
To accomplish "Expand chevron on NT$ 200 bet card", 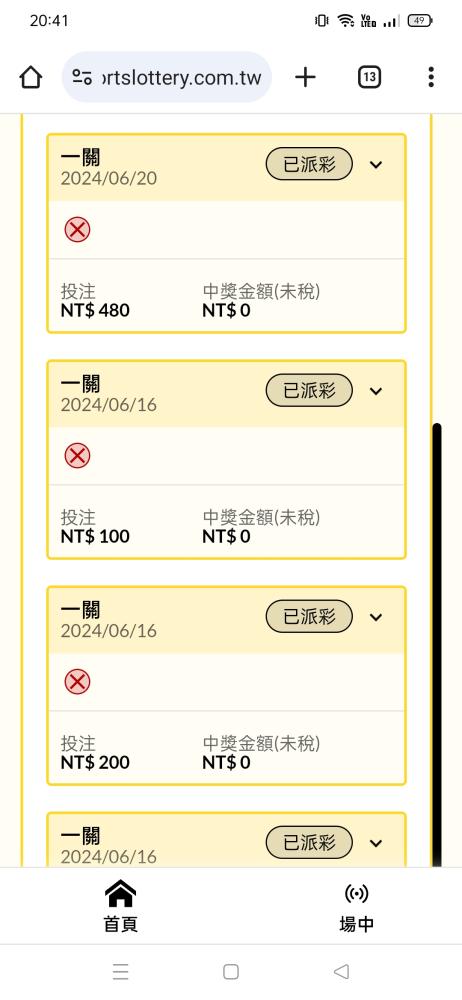I will (376, 617).
